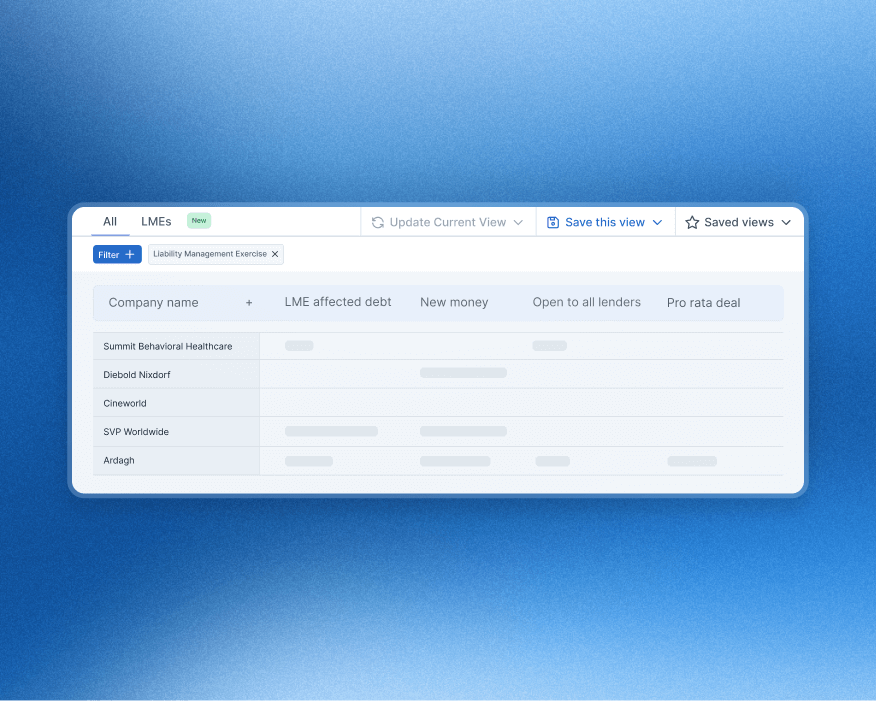Expand the Saved views chevron

click(786, 222)
